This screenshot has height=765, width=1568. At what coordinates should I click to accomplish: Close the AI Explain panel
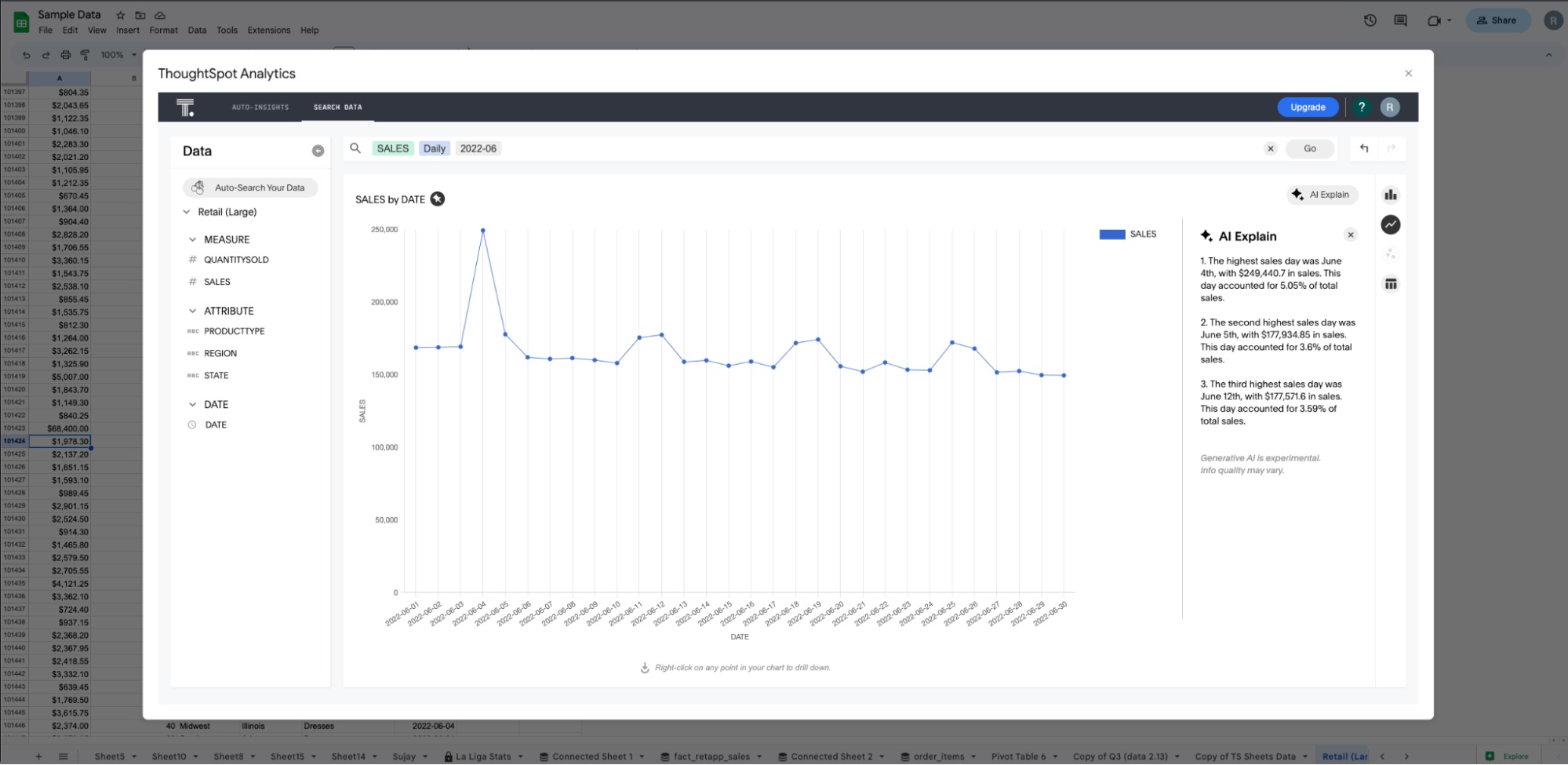coord(1351,235)
